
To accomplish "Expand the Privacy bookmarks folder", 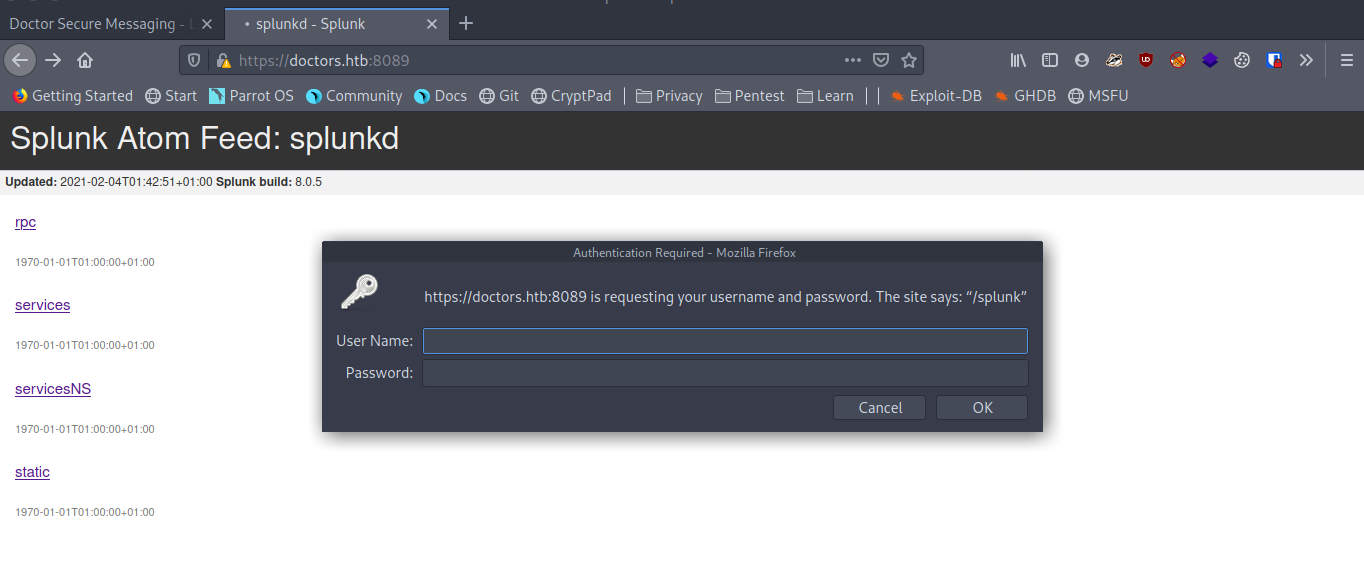I will tap(669, 96).
